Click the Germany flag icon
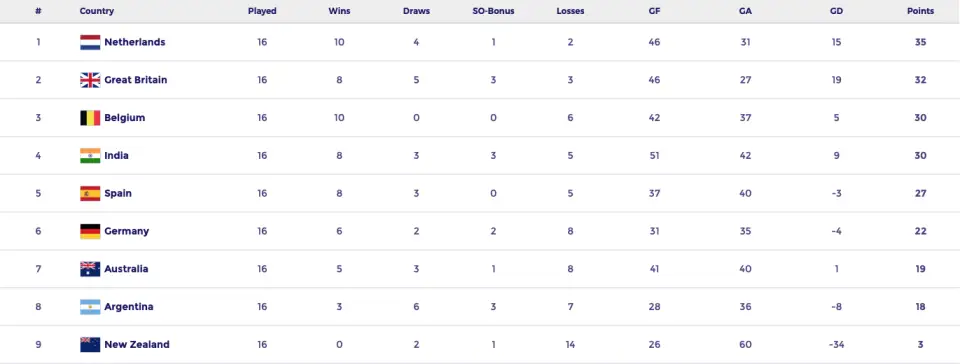The image size is (960, 364). pos(90,231)
